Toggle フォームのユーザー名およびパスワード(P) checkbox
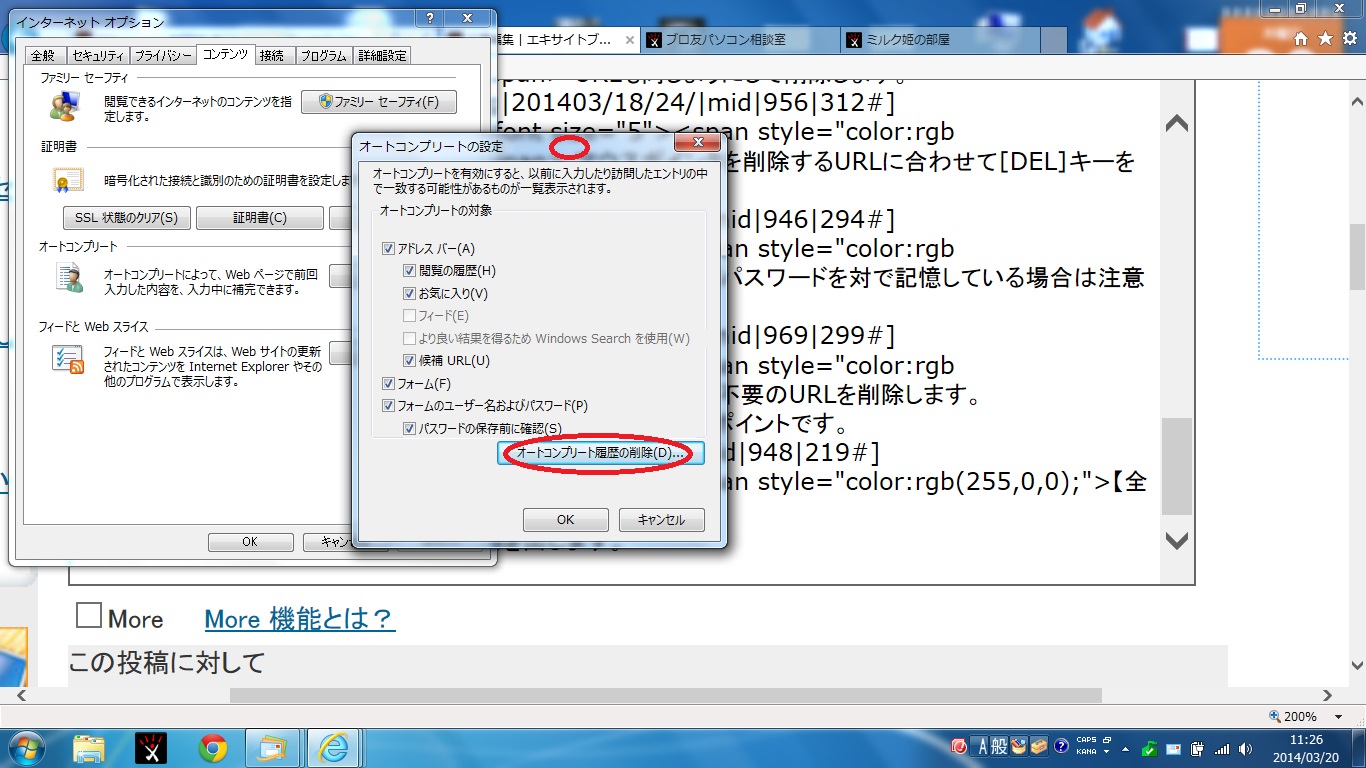This screenshot has height=768, width=1366. pyautogui.click(x=389, y=405)
